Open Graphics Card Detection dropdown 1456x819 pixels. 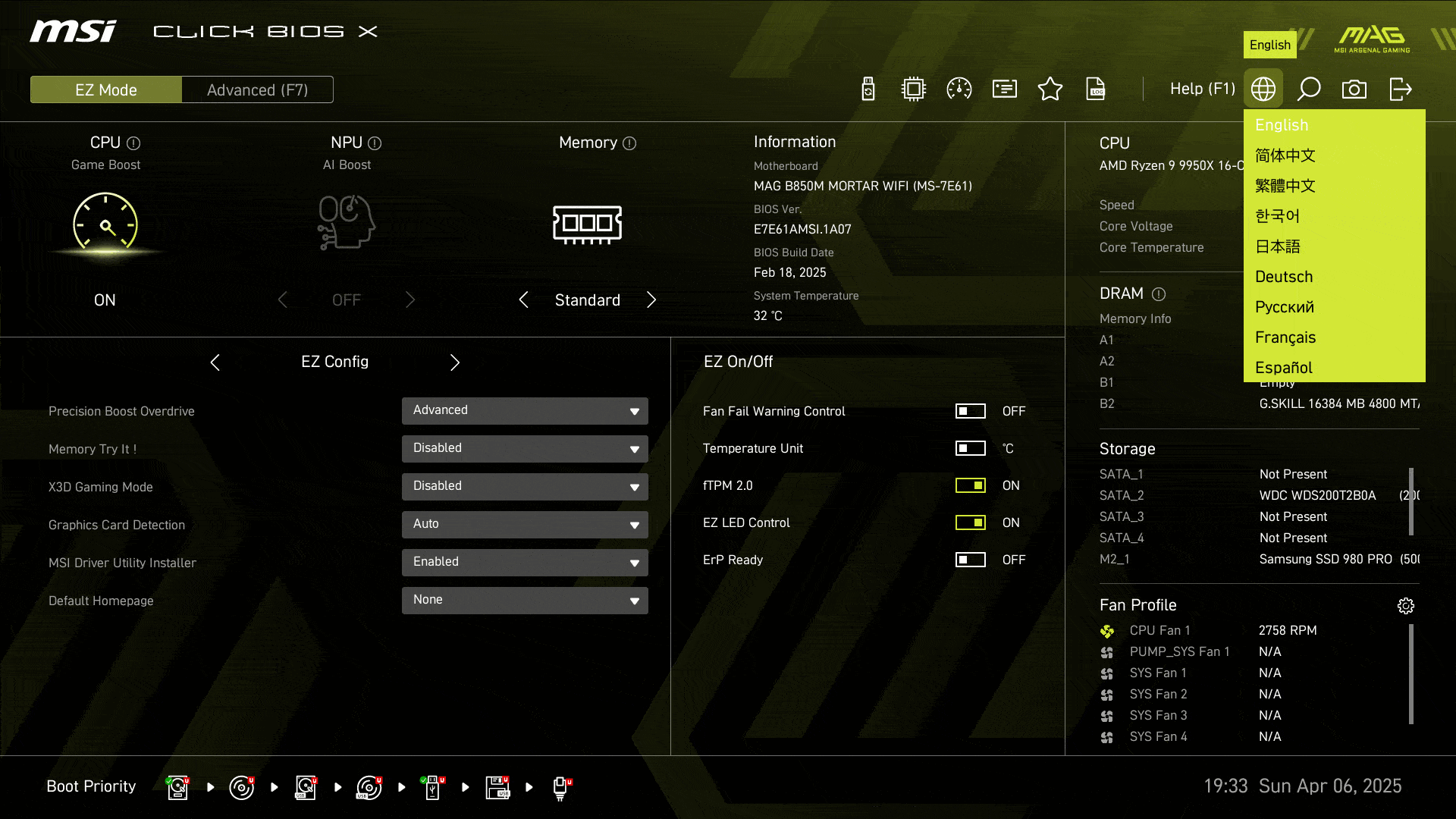pos(525,525)
